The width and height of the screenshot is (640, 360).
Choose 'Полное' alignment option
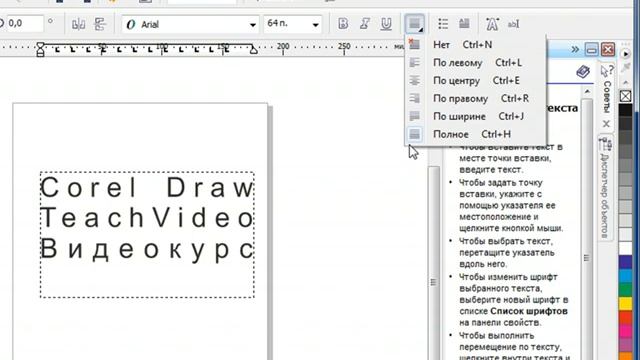[476, 134]
